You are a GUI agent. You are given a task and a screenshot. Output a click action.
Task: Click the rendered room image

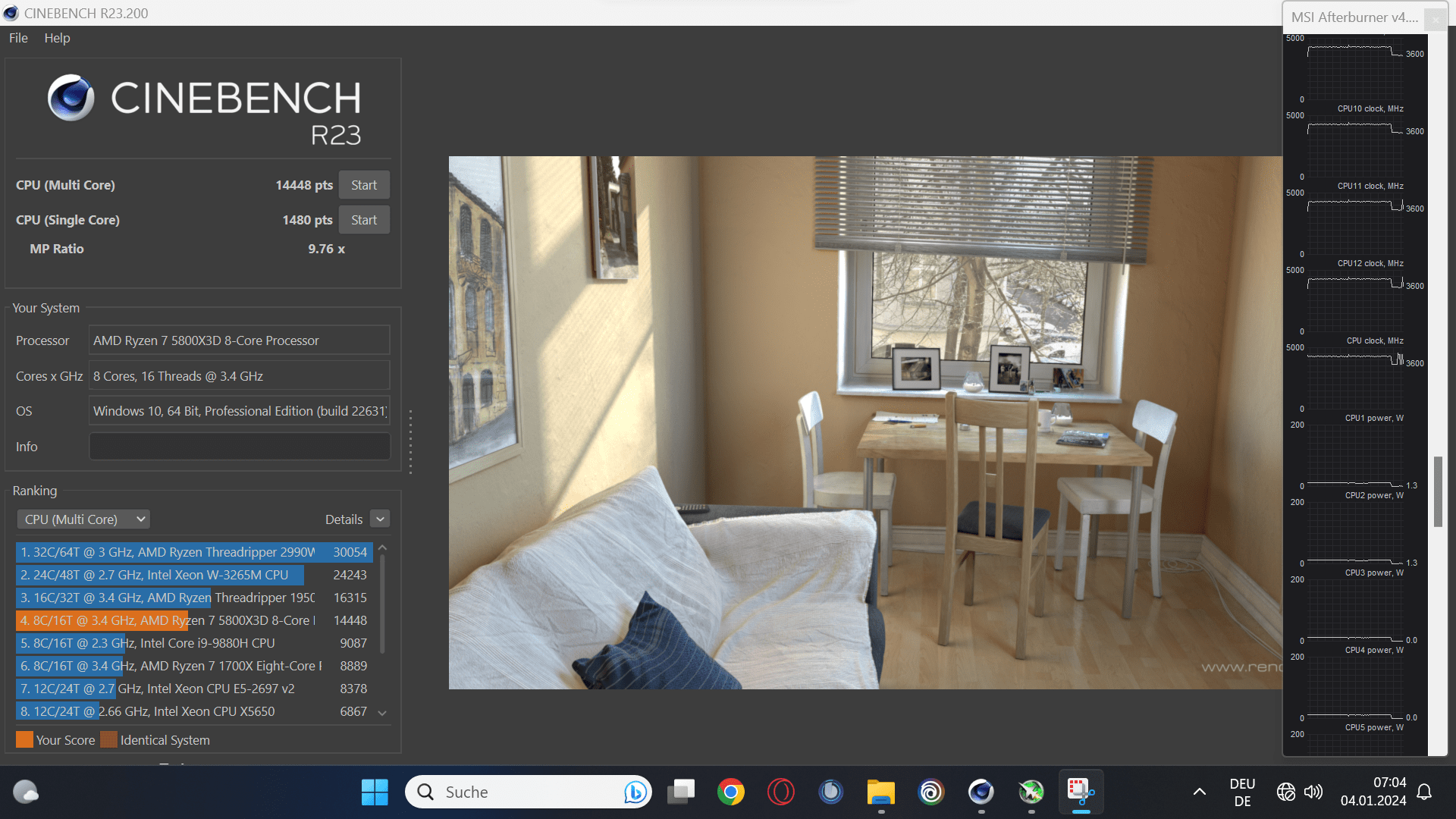[865, 422]
